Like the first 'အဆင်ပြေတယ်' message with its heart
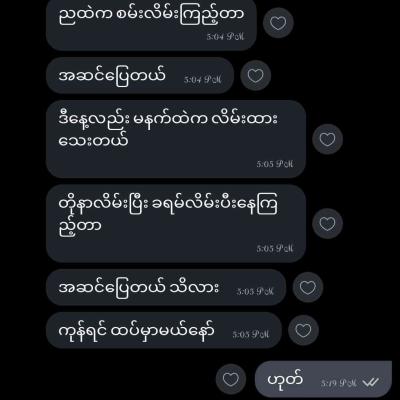400x400 pixels. pos(256,75)
